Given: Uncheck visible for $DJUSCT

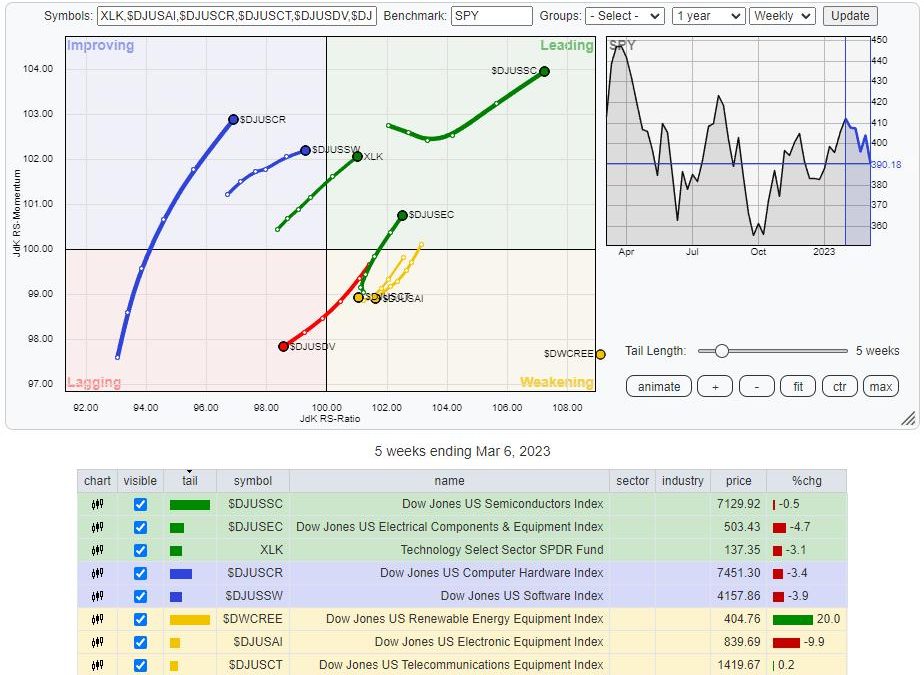Looking at the screenshot, I should pos(140,665).
